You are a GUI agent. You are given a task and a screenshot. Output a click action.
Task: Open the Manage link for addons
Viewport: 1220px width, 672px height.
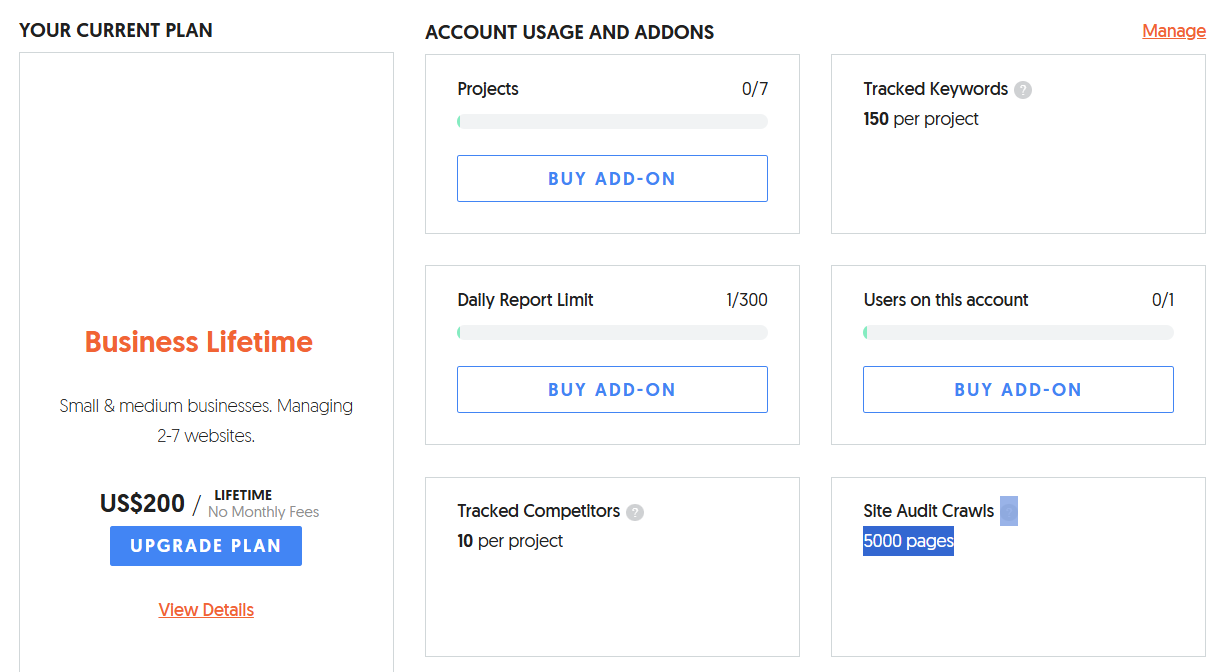tap(1174, 31)
